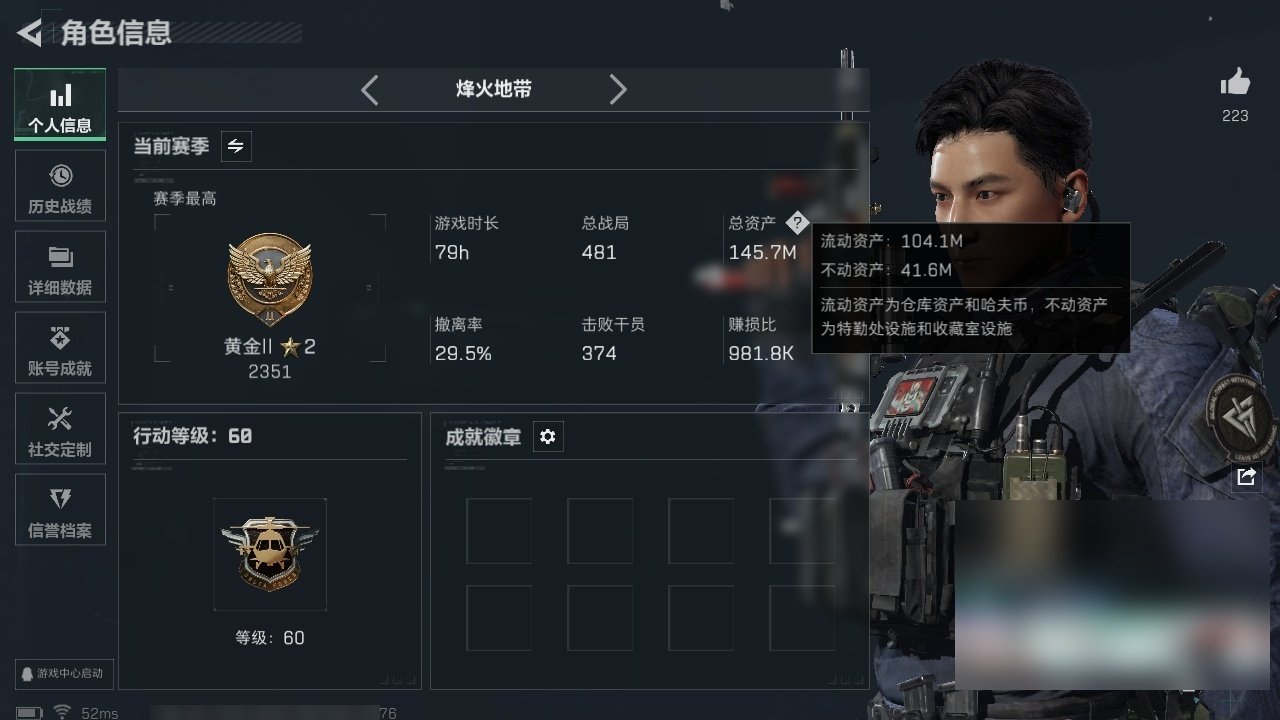Viewport: 1280px width, 720px height.
Task: Open the share icon beside the character
Action: coord(1246,477)
